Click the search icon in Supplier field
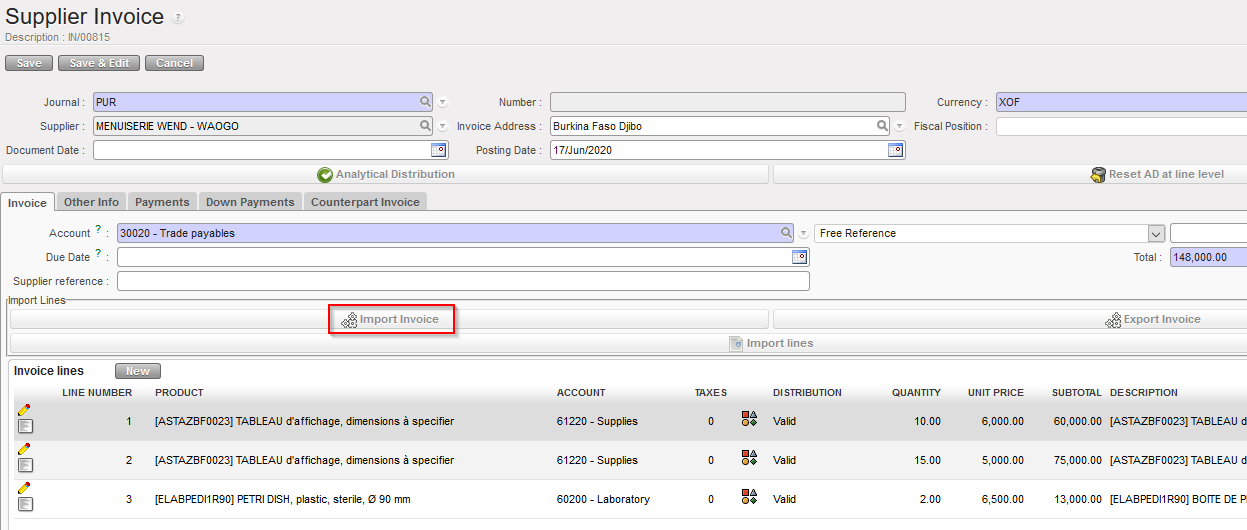 click(x=426, y=126)
